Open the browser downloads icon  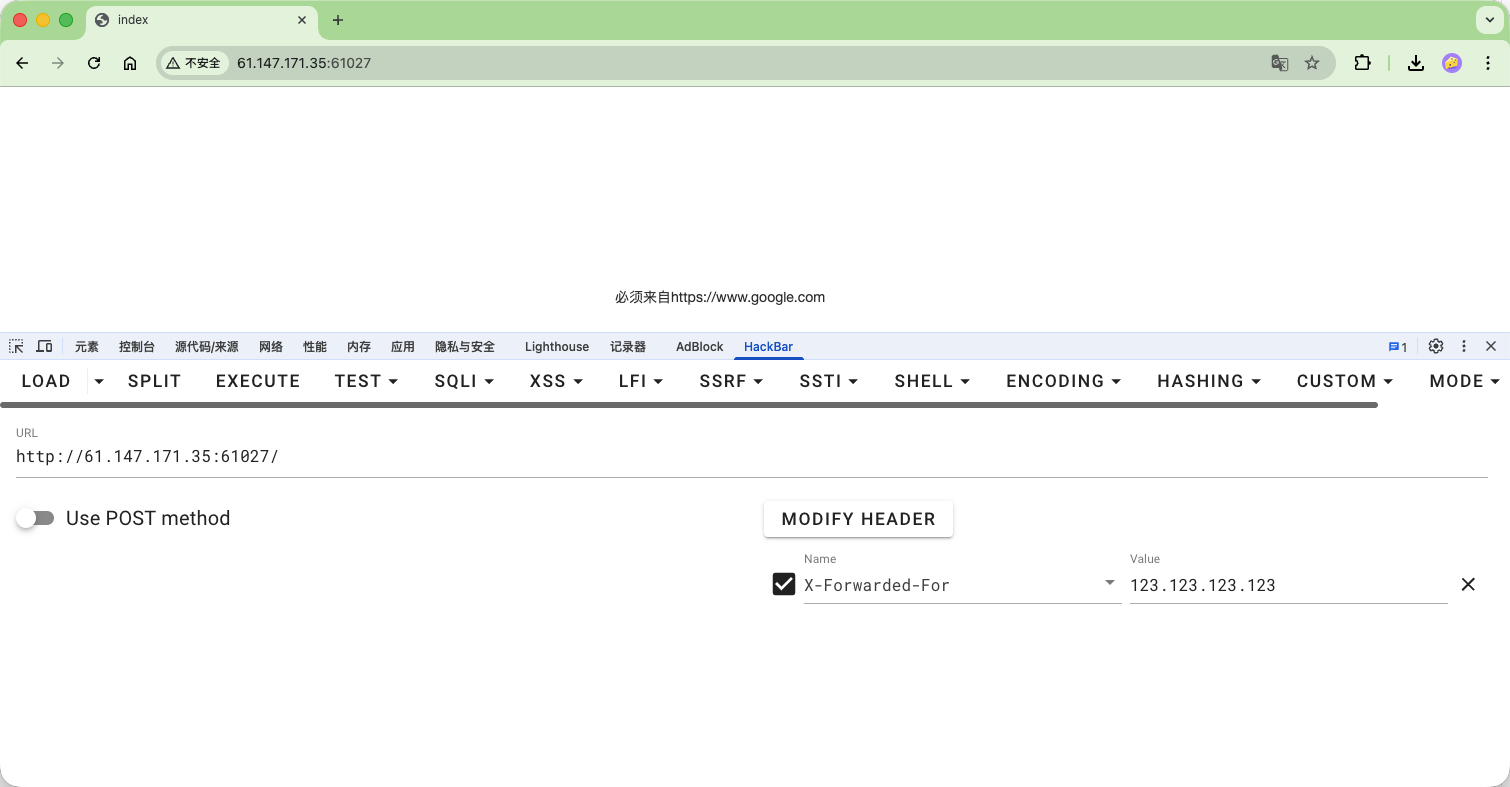coord(1415,63)
